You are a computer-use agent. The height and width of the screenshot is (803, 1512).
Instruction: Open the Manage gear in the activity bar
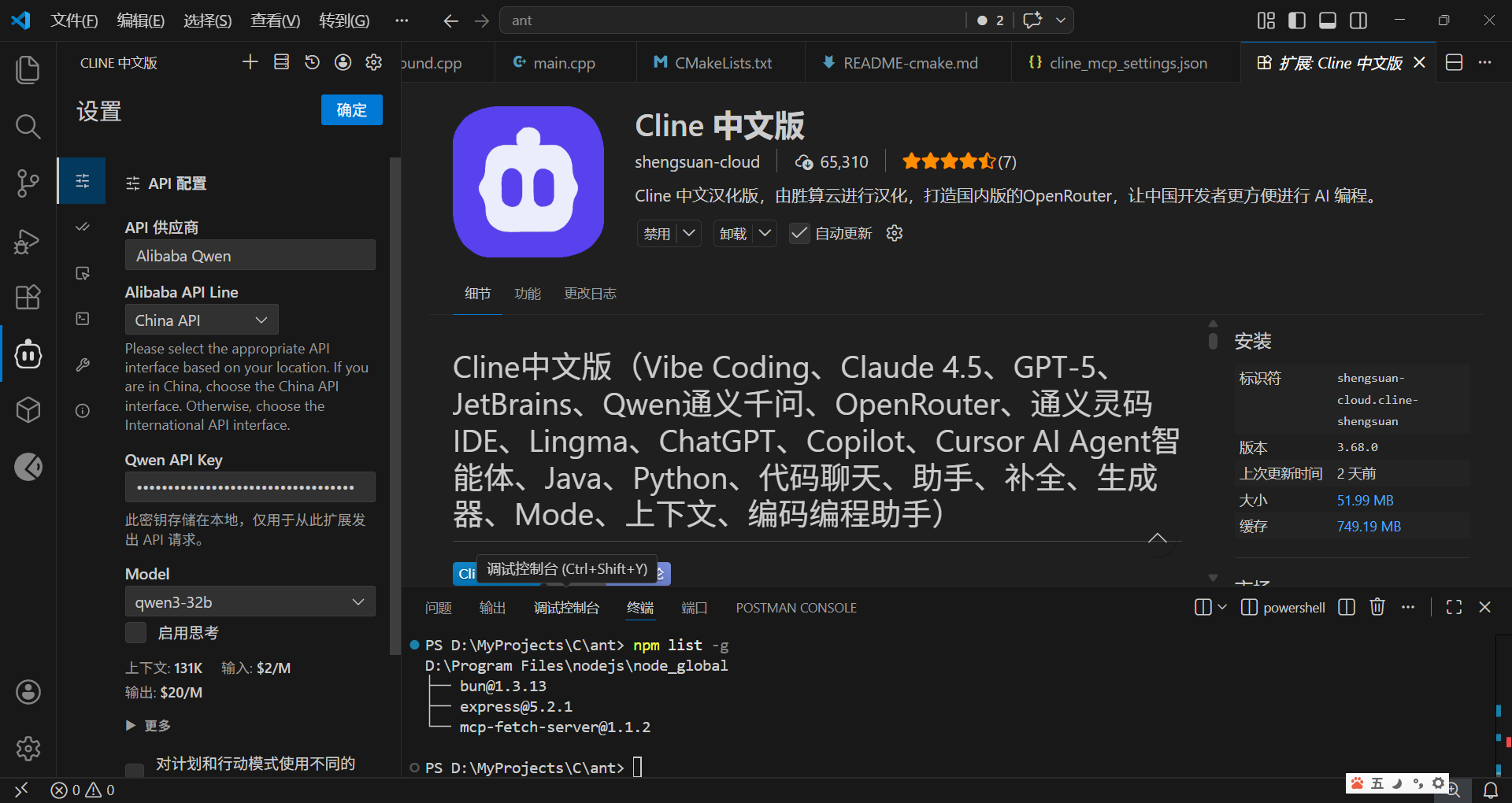click(x=28, y=748)
